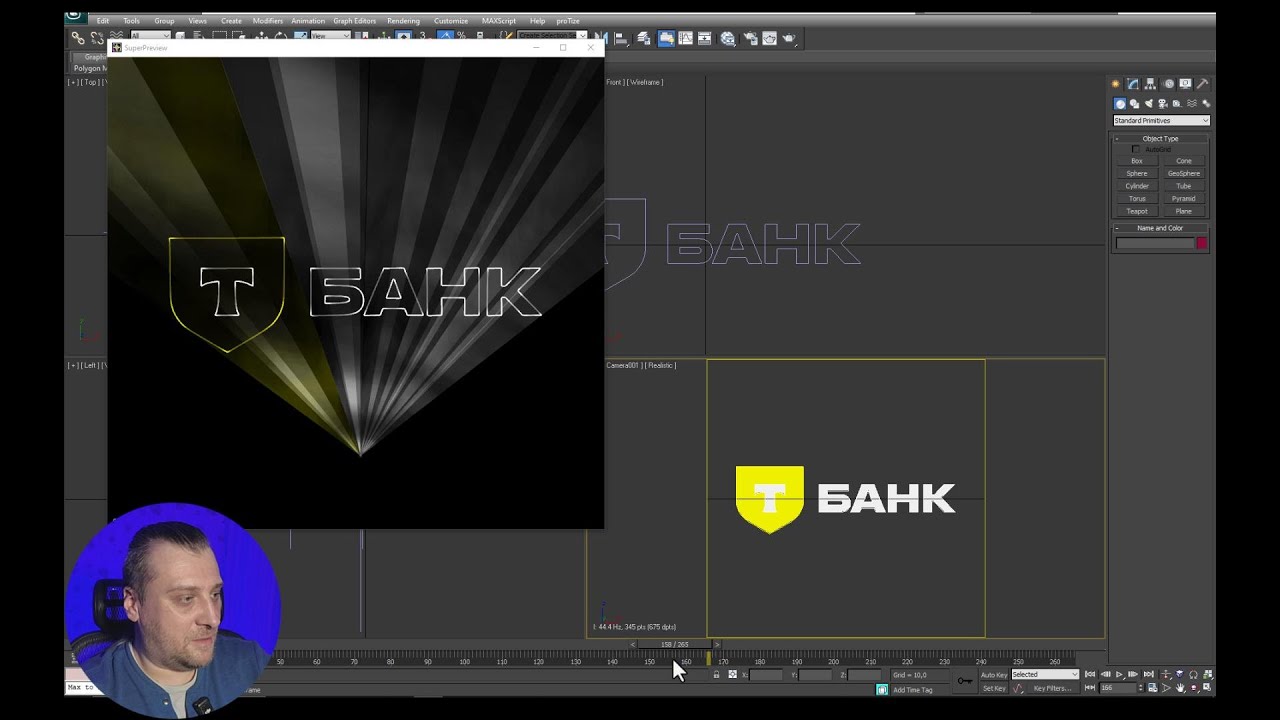Image resolution: width=1280 pixels, height=720 pixels.
Task: Click the Pyramid object button
Action: tap(1184, 199)
